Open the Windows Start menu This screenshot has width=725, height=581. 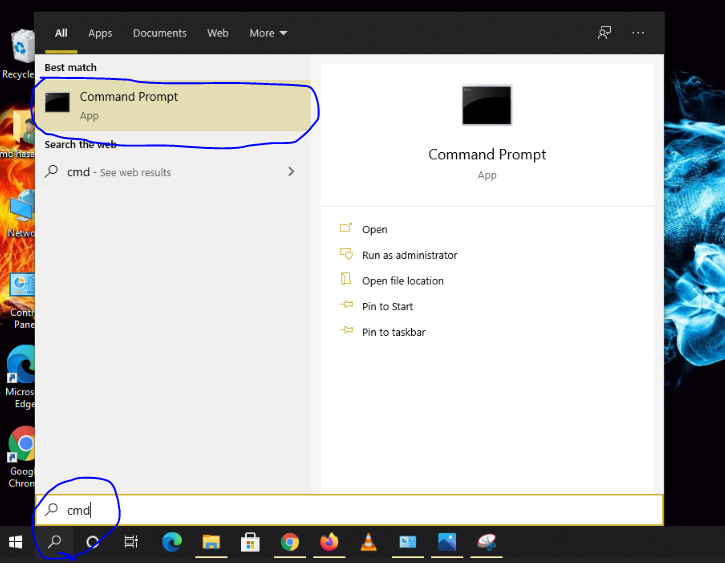coord(15,542)
